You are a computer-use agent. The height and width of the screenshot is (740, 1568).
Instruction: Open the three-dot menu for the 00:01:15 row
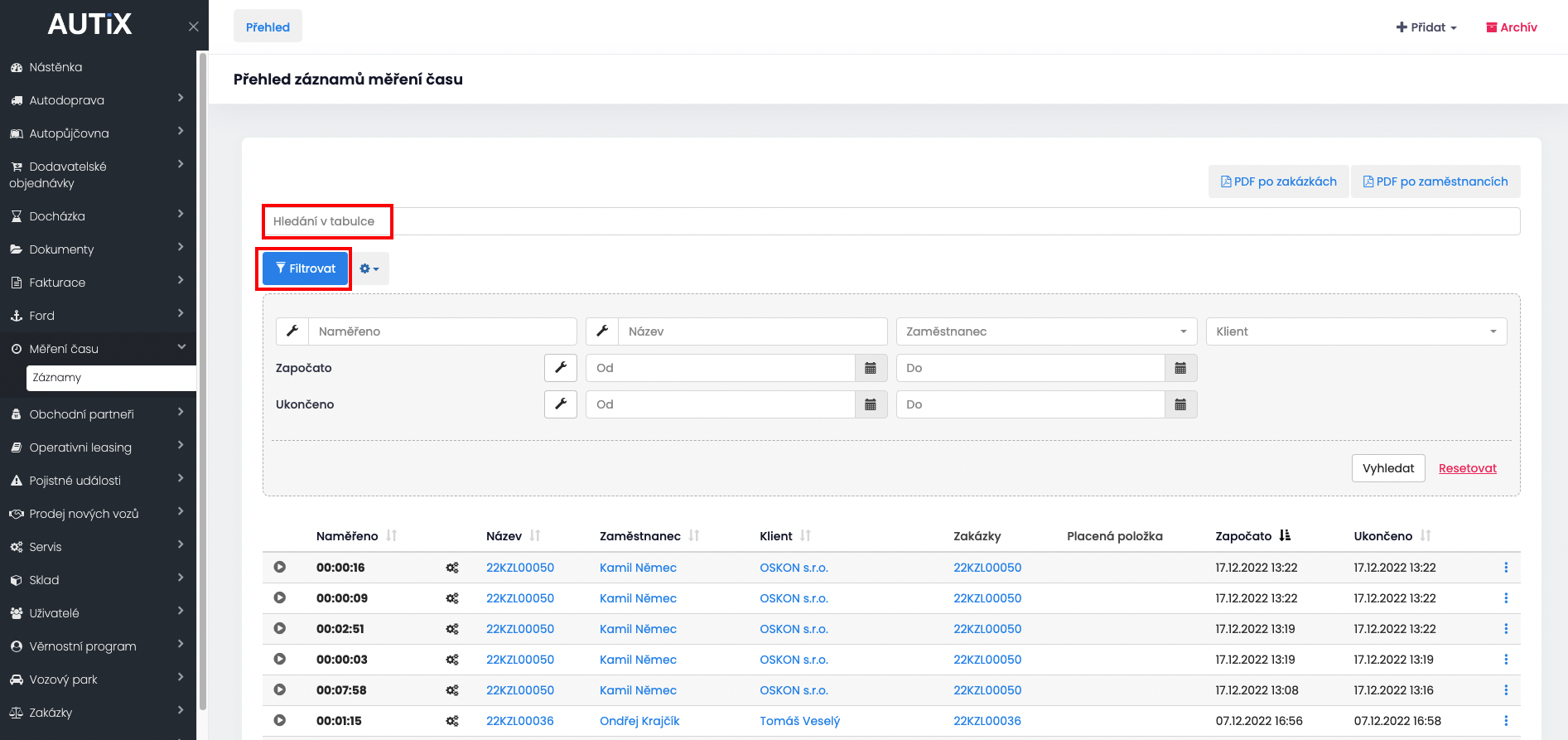[x=1506, y=721]
